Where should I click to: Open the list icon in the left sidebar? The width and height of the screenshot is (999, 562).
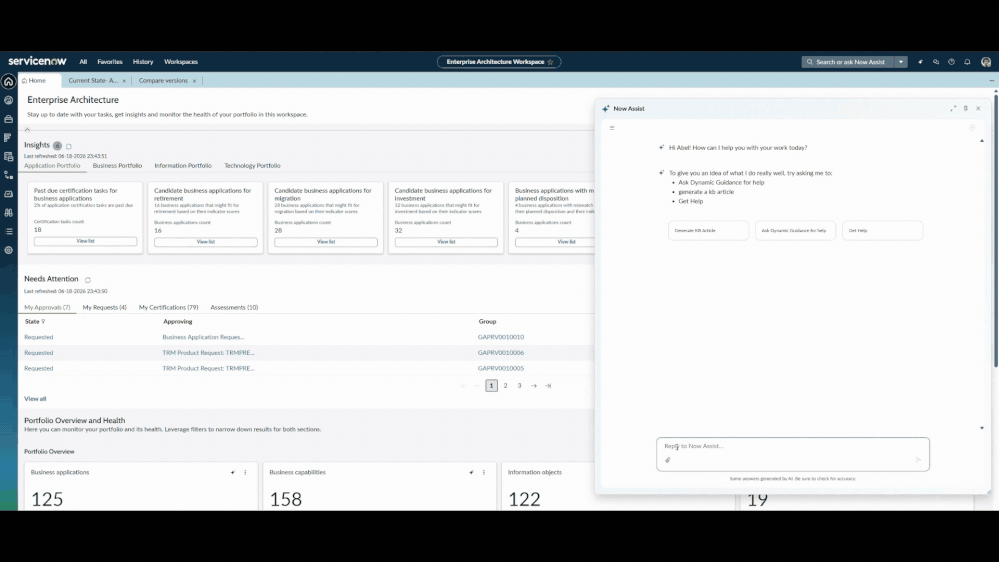[8, 231]
